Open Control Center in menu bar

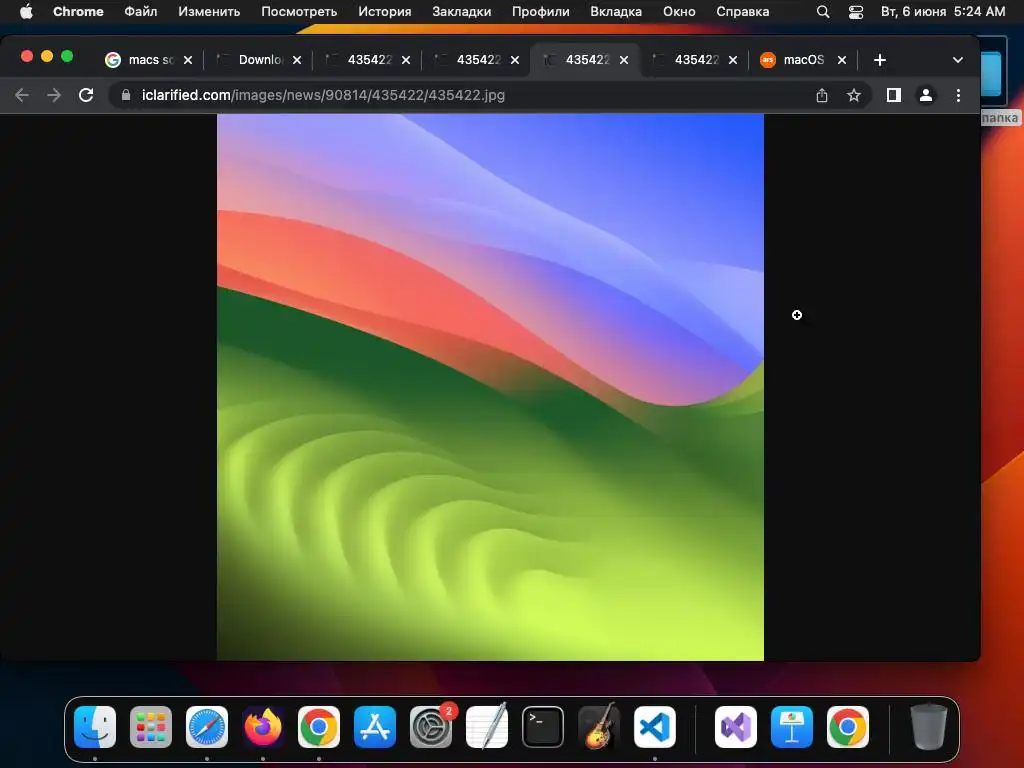(856, 12)
